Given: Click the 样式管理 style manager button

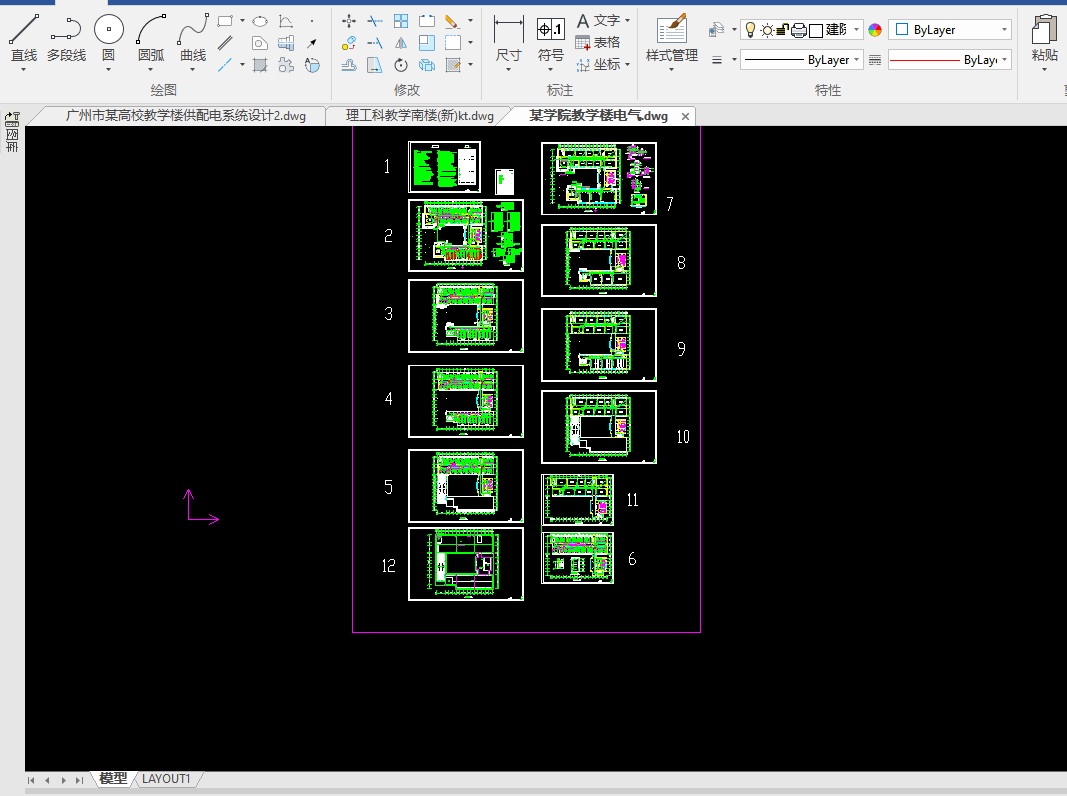Looking at the screenshot, I should tap(672, 39).
